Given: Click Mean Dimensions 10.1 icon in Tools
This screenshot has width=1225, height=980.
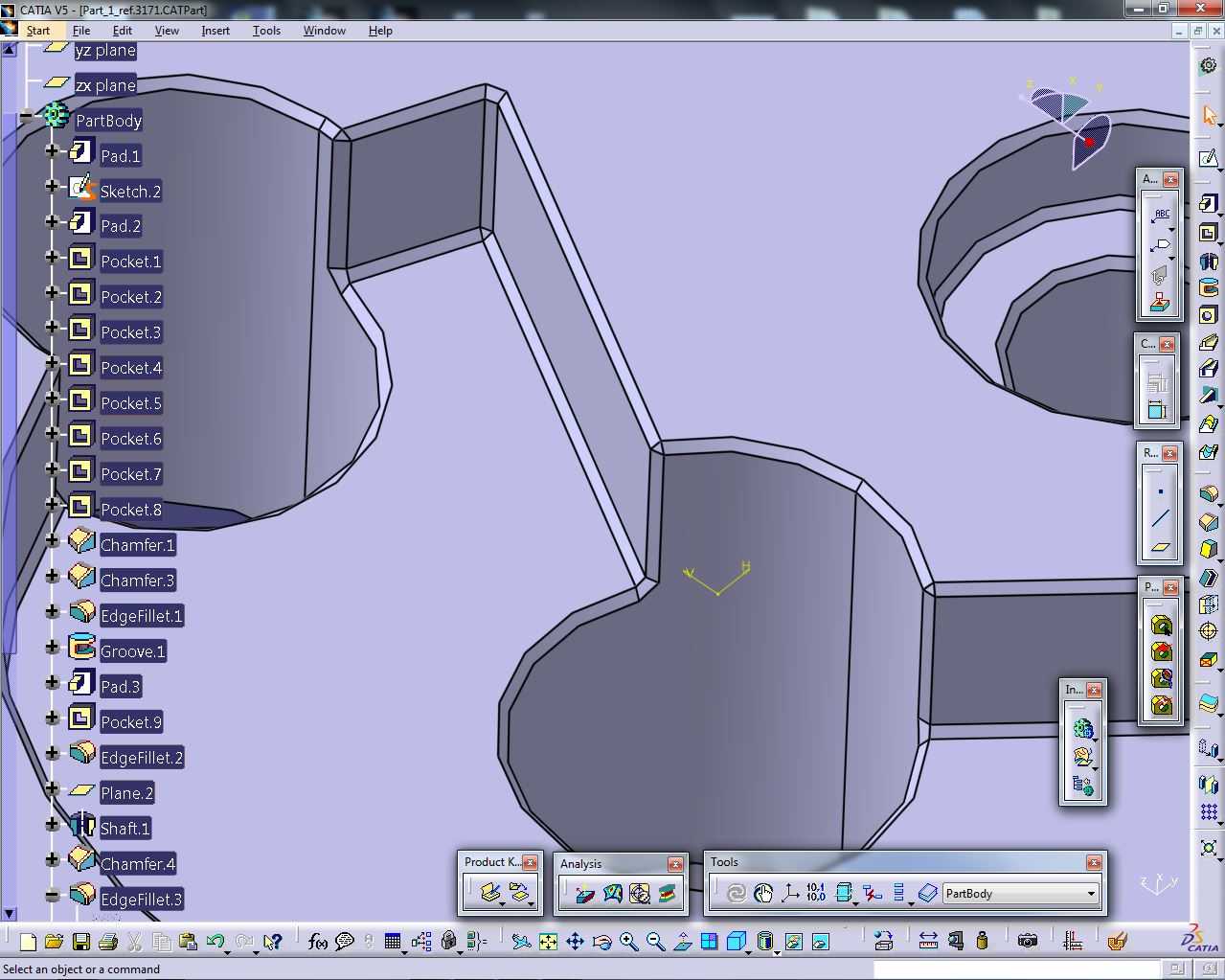Looking at the screenshot, I should (x=816, y=893).
